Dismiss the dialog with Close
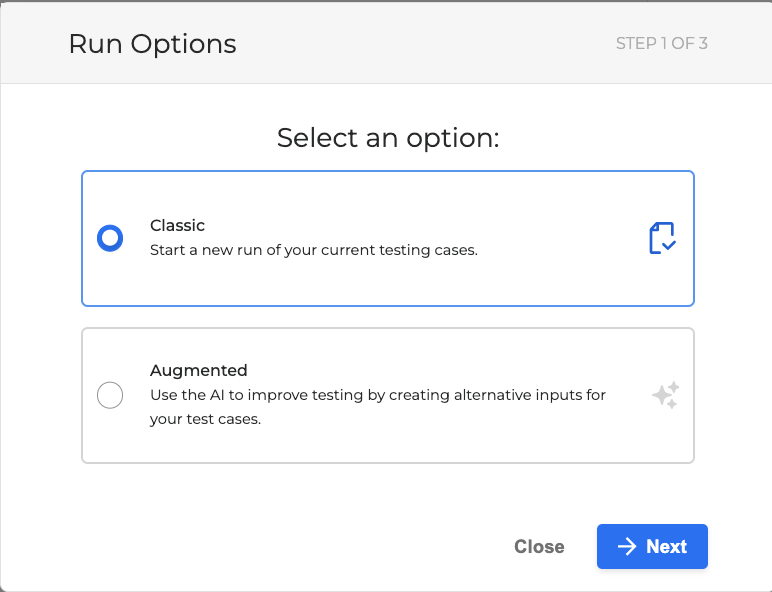 tap(539, 546)
